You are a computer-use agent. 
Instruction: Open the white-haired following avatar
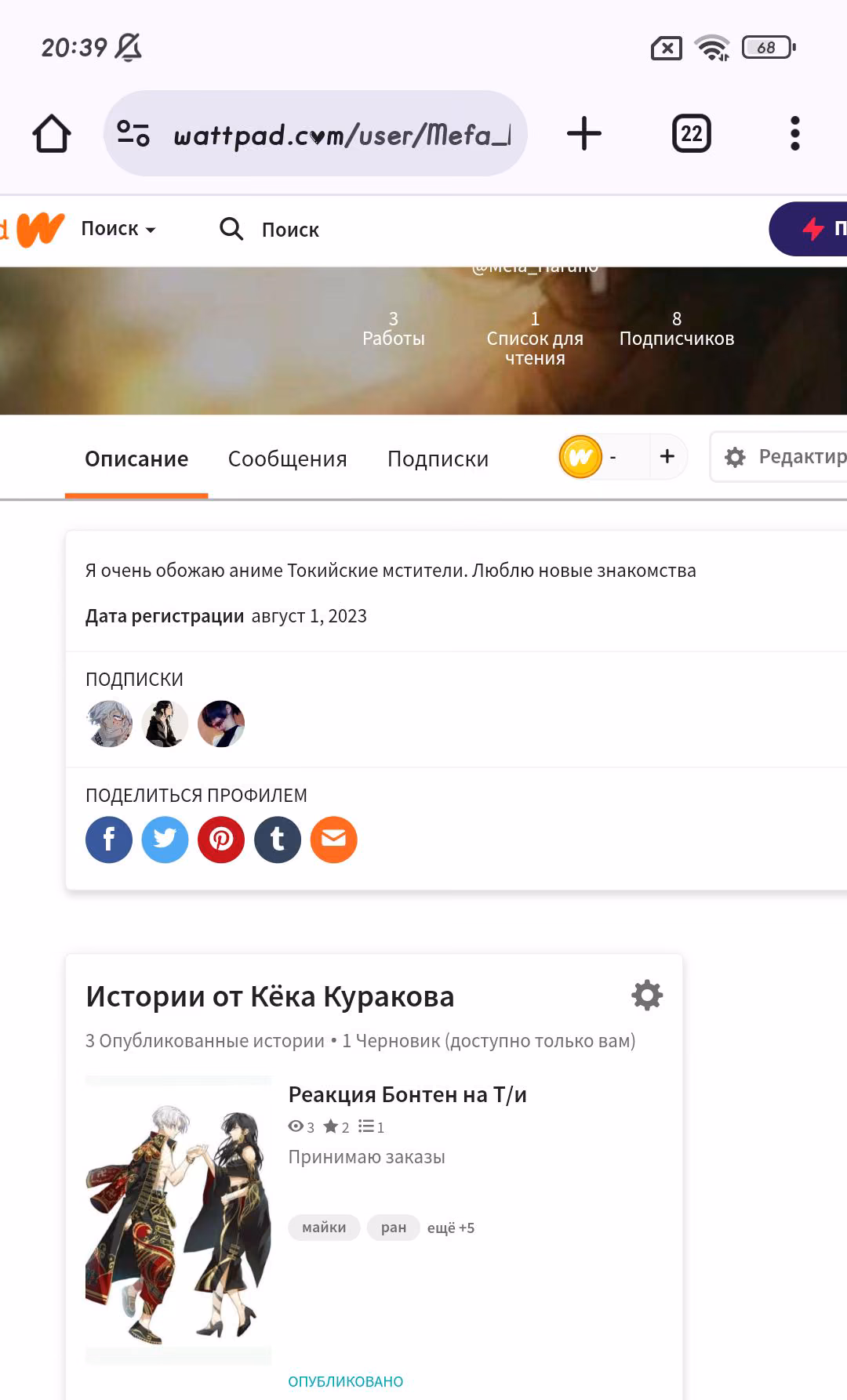(109, 724)
